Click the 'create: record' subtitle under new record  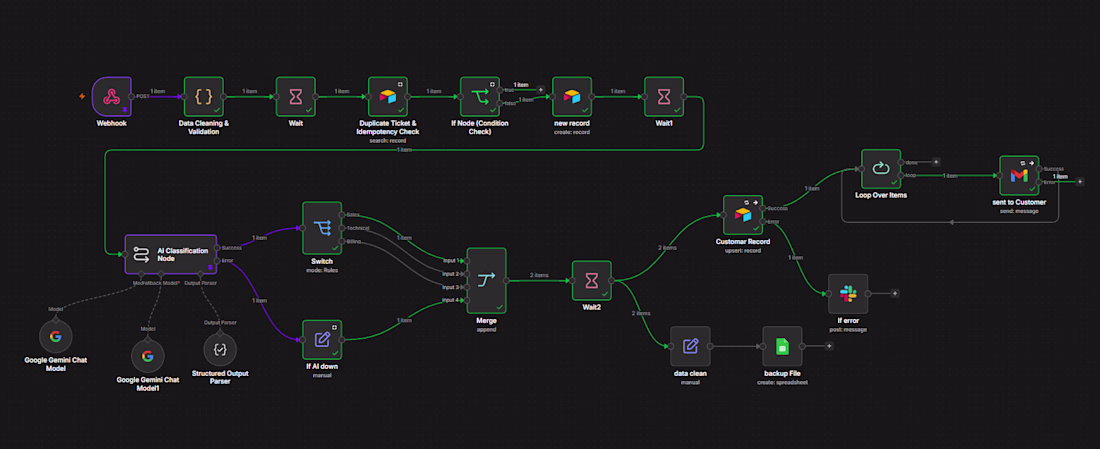pos(572,134)
